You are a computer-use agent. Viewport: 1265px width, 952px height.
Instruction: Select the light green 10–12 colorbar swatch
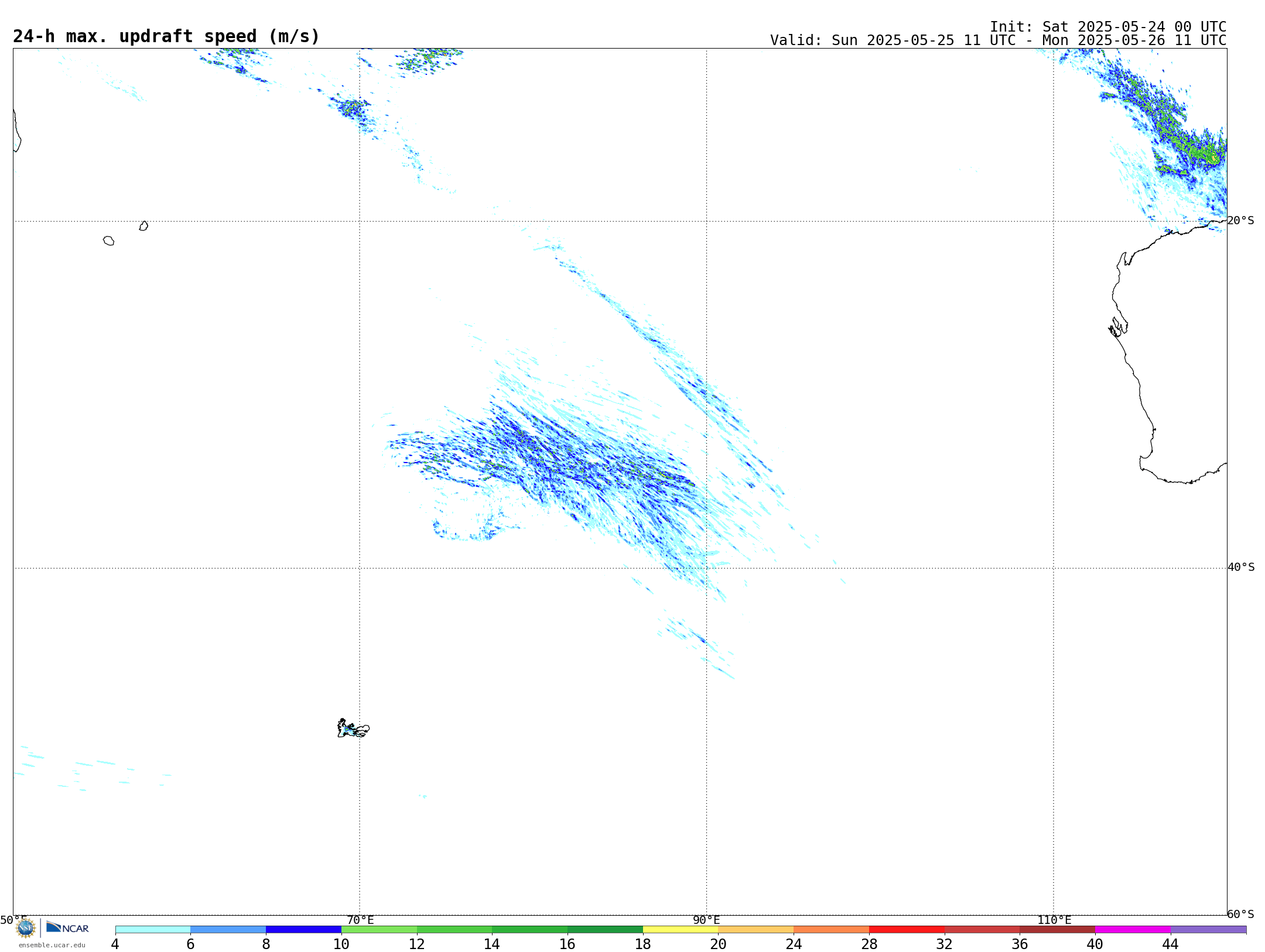click(x=379, y=930)
